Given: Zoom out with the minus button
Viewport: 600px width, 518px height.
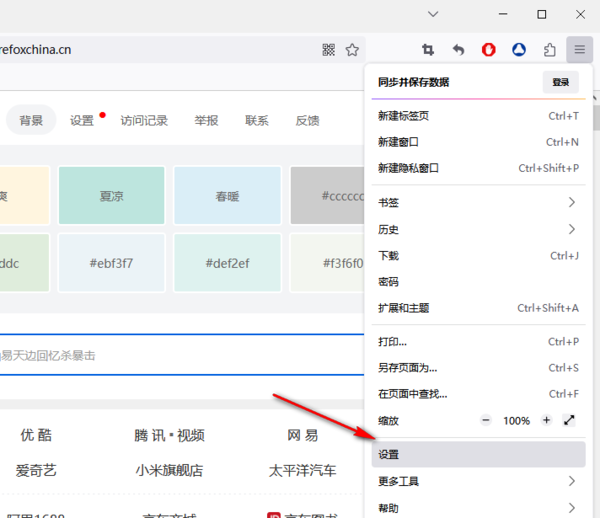Looking at the screenshot, I should (x=486, y=421).
